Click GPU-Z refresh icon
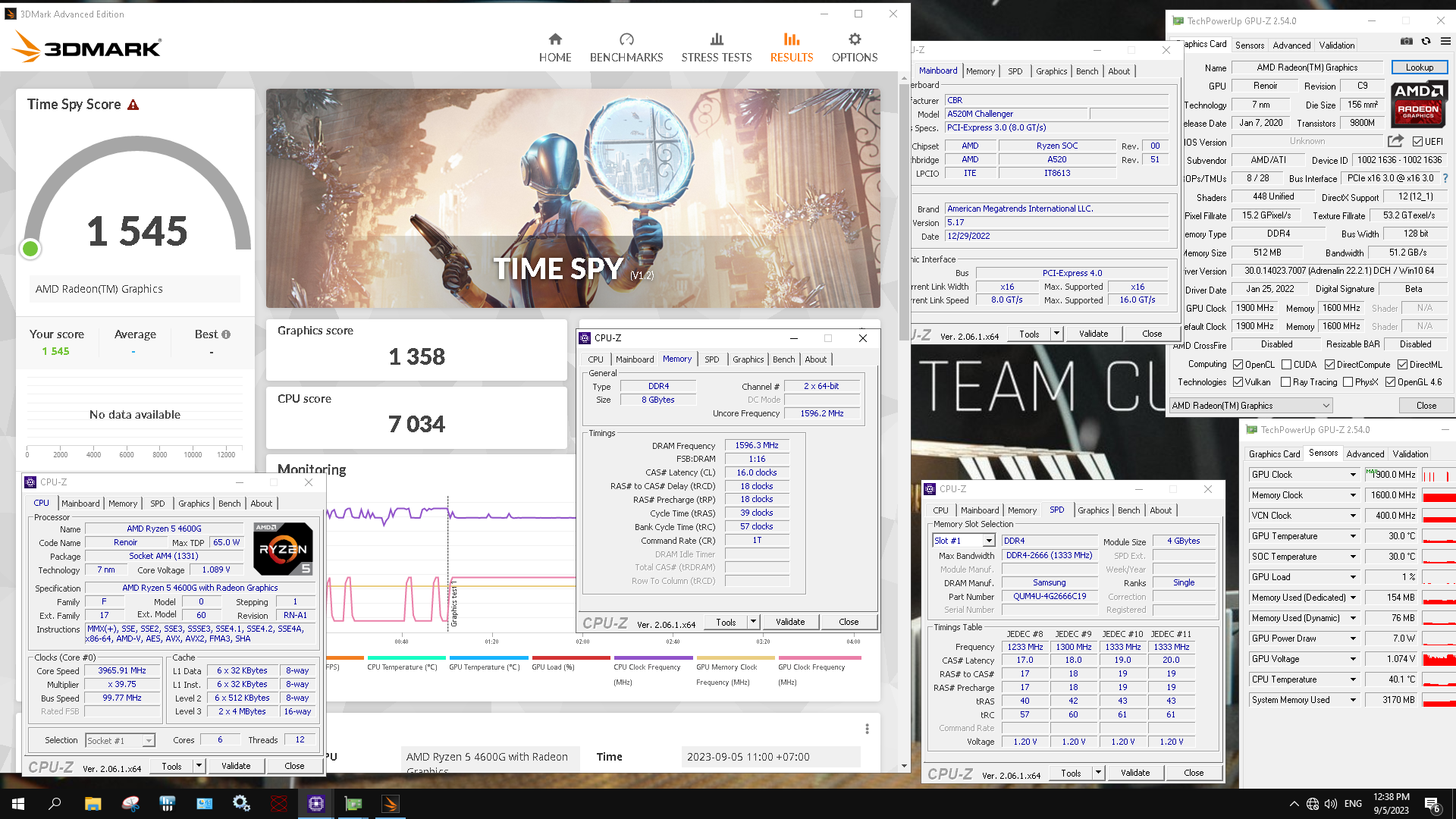Screen dimensions: 1456x819 1426,42
